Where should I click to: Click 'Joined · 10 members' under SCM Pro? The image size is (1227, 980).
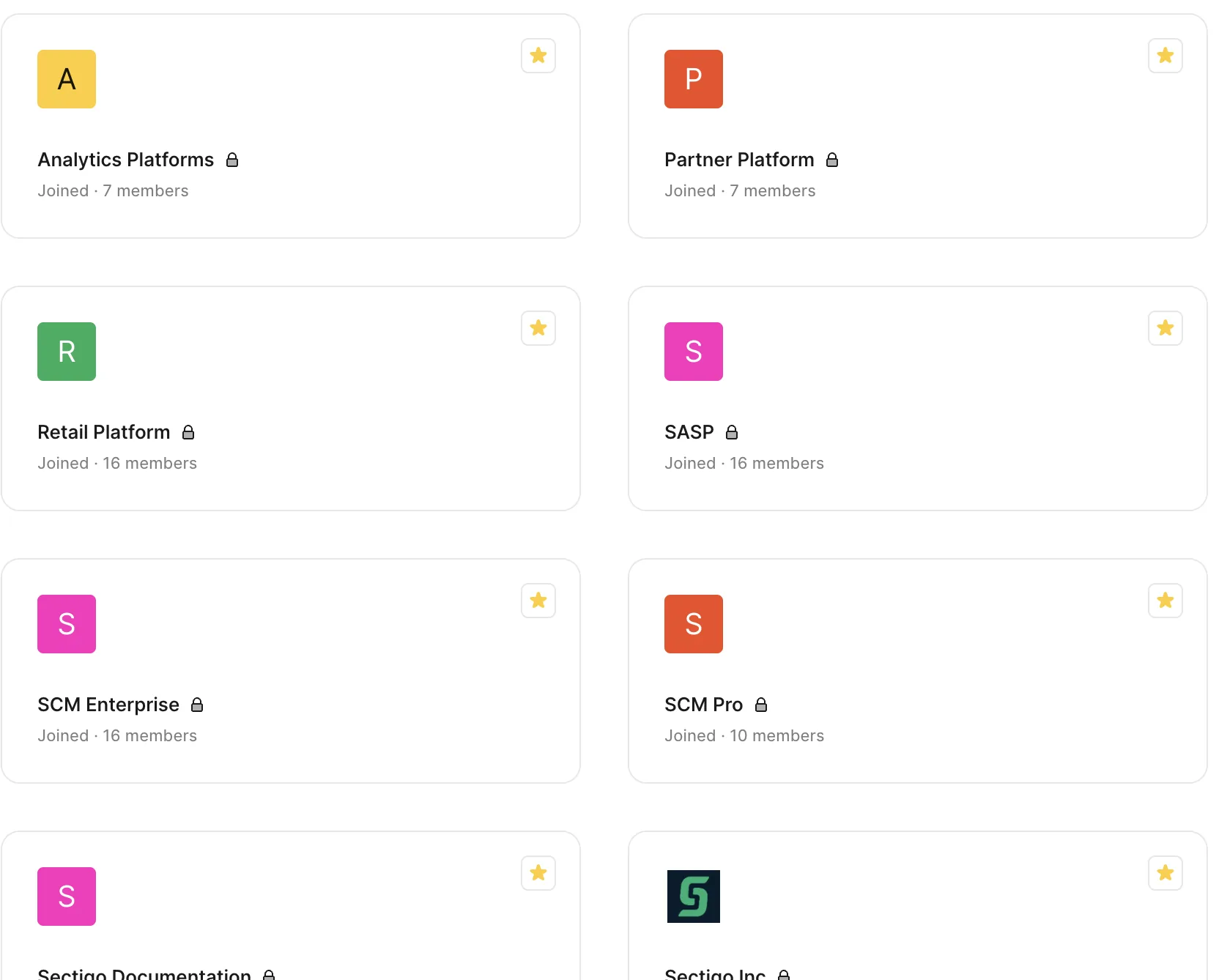coord(744,735)
